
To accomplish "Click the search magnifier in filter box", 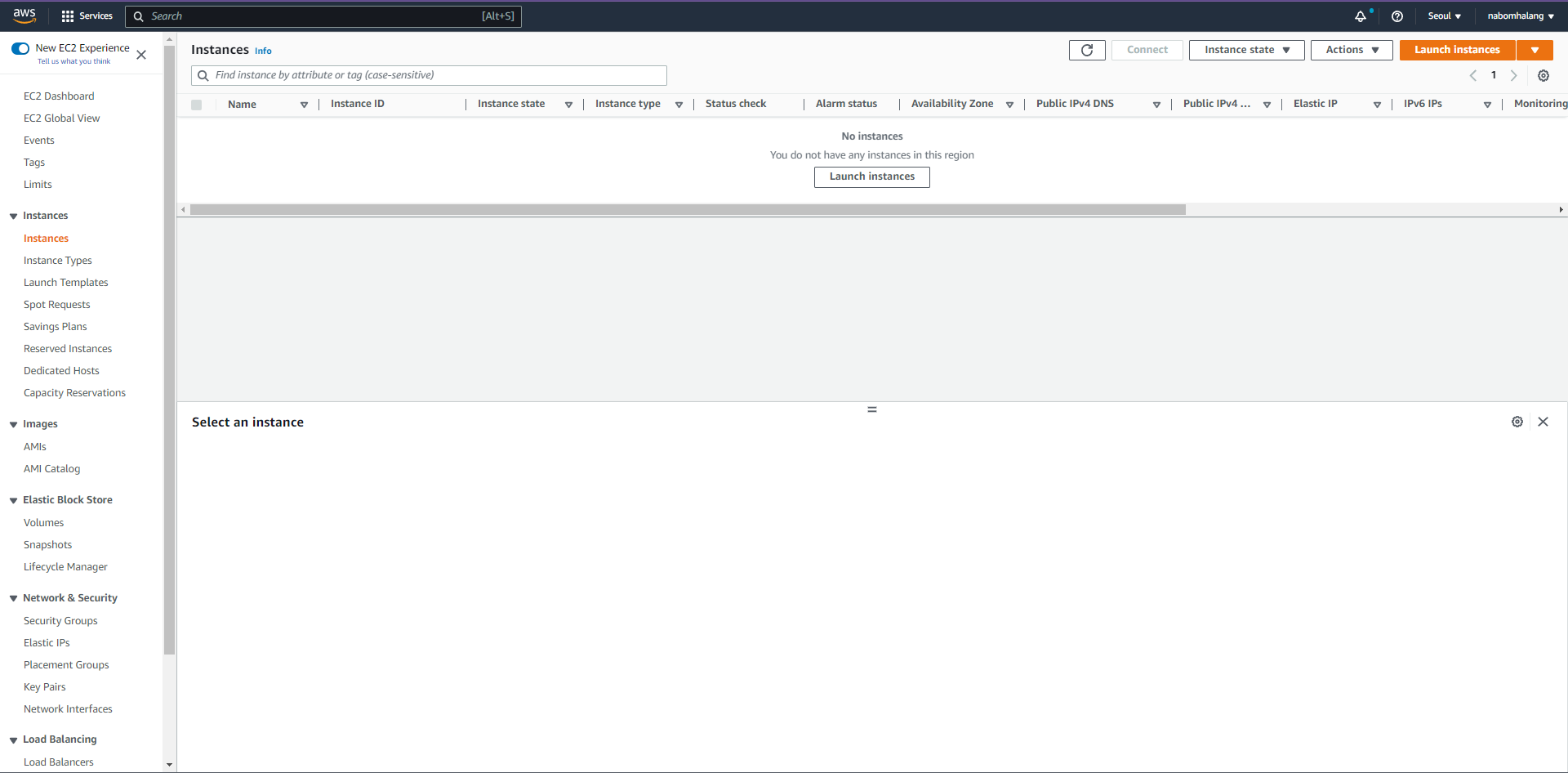I will (x=203, y=75).
